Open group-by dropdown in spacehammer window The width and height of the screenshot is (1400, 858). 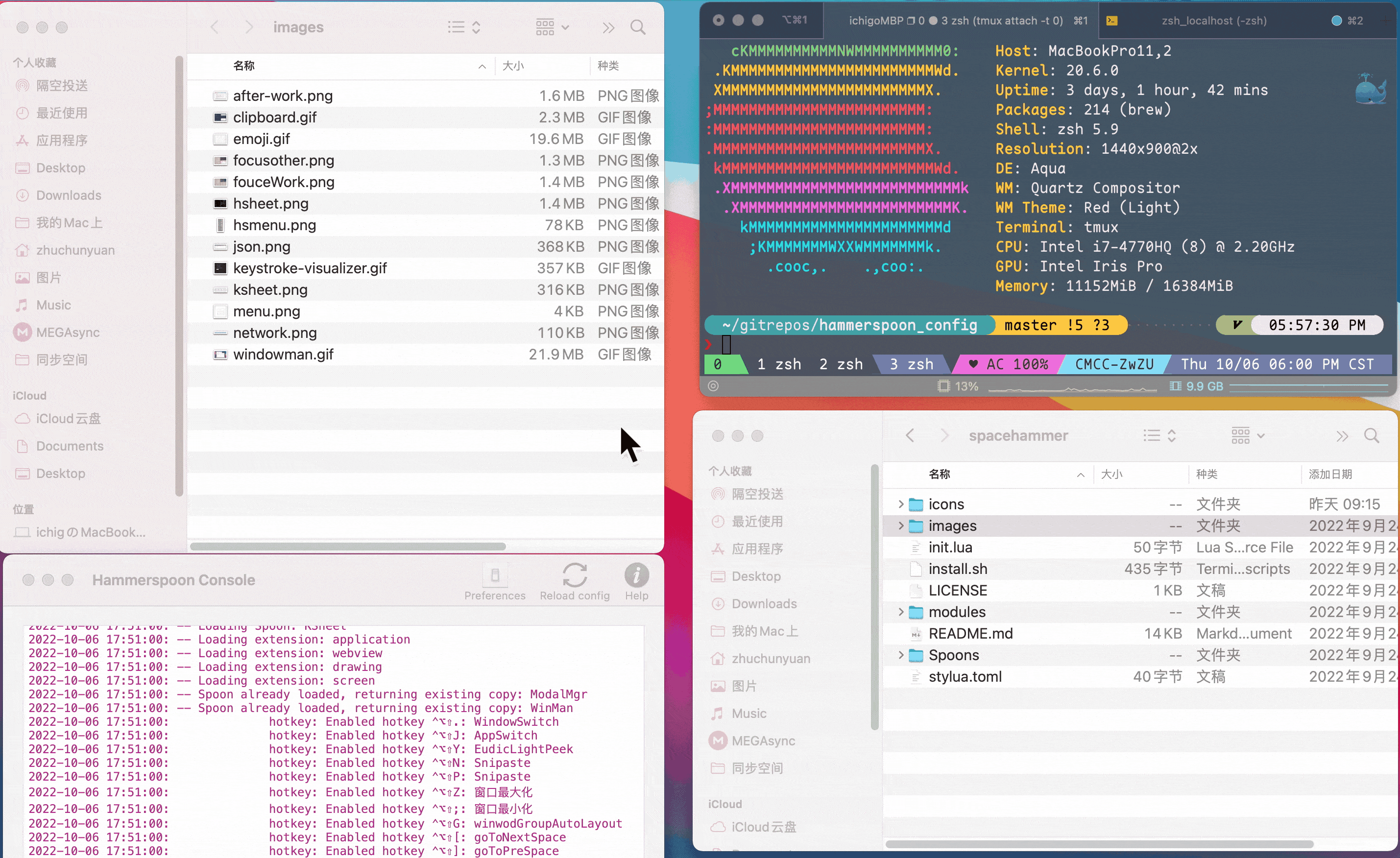(x=1248, y=436)
